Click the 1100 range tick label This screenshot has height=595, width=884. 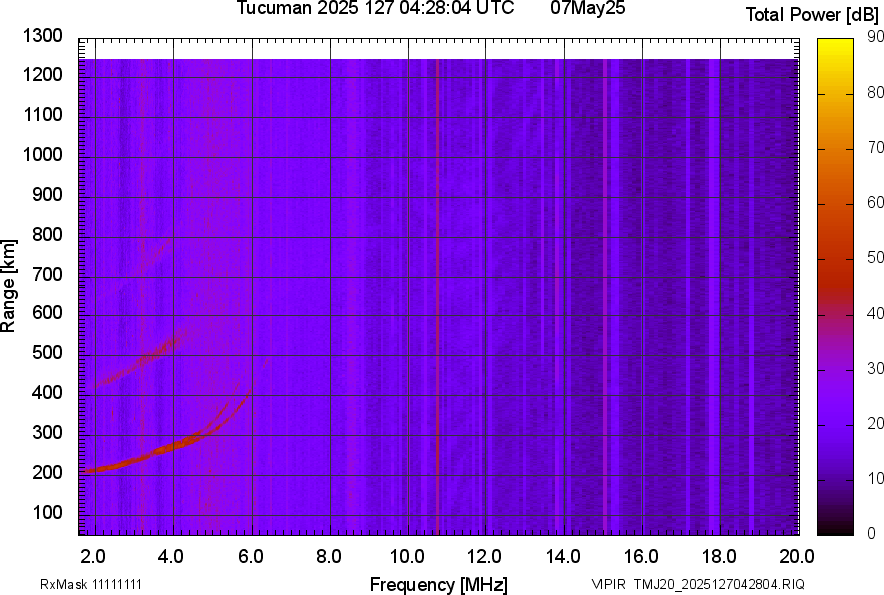point(42,114)
